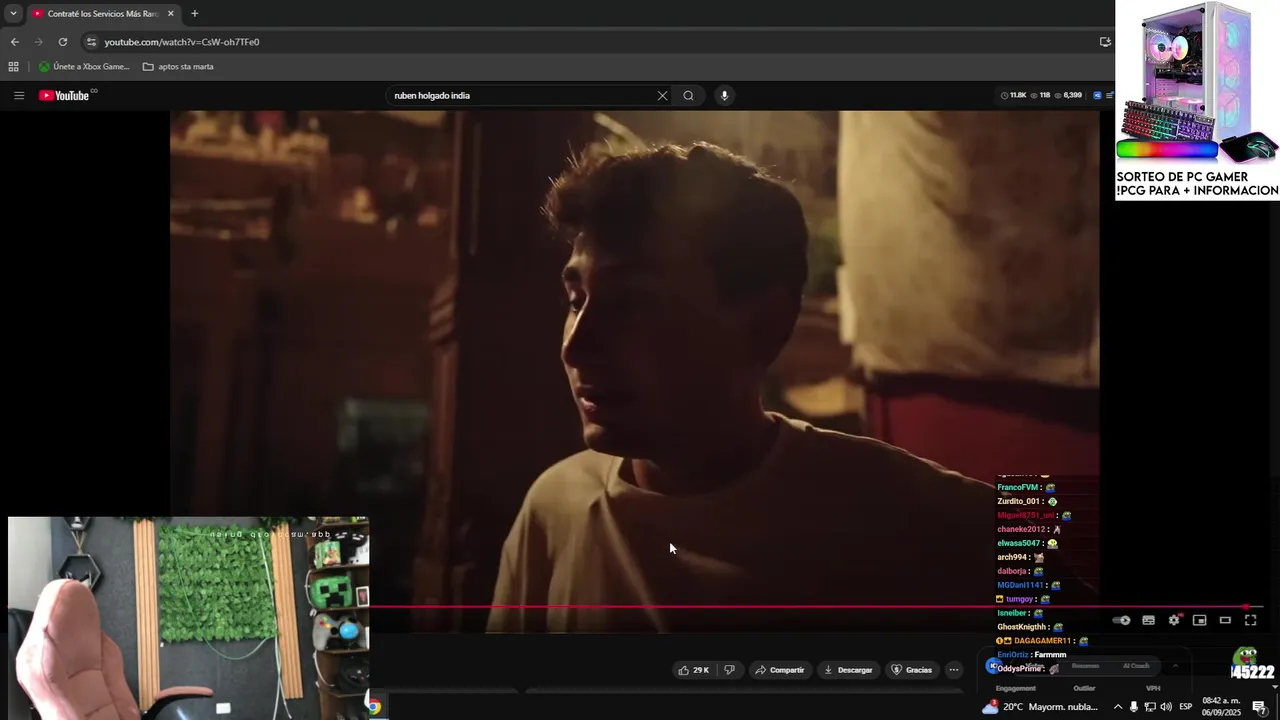Open the taskbar weather widget 20°C
1280x720 pixels.
coord(1040,707)
